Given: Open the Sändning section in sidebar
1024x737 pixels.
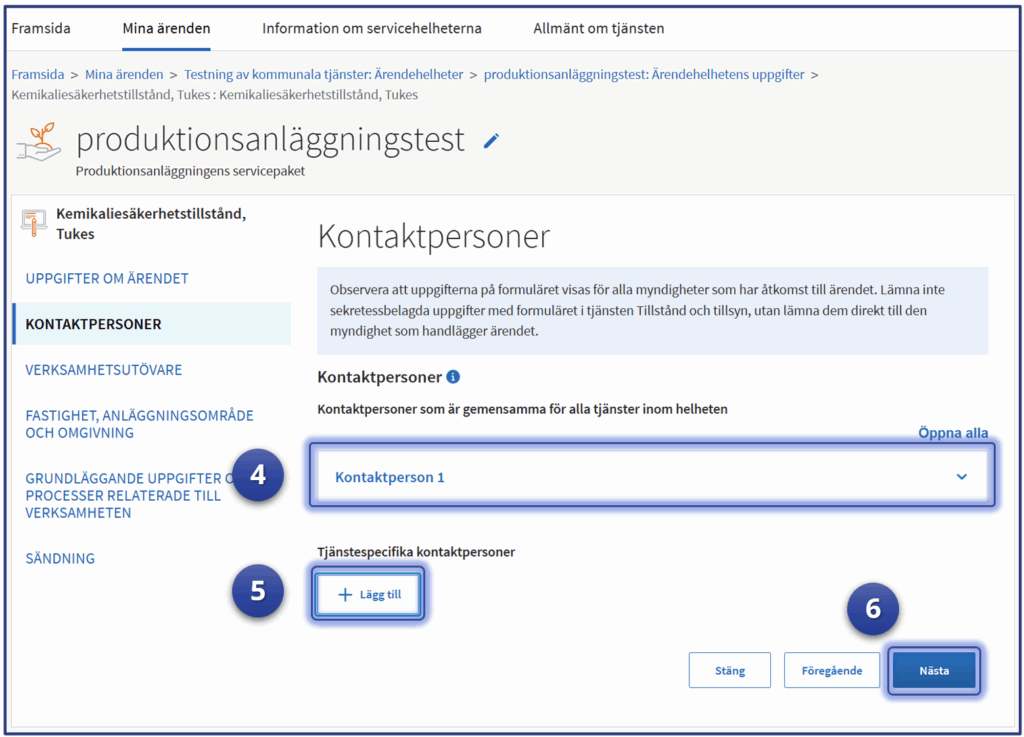Looking at the screenshot, I should (60, 558).
